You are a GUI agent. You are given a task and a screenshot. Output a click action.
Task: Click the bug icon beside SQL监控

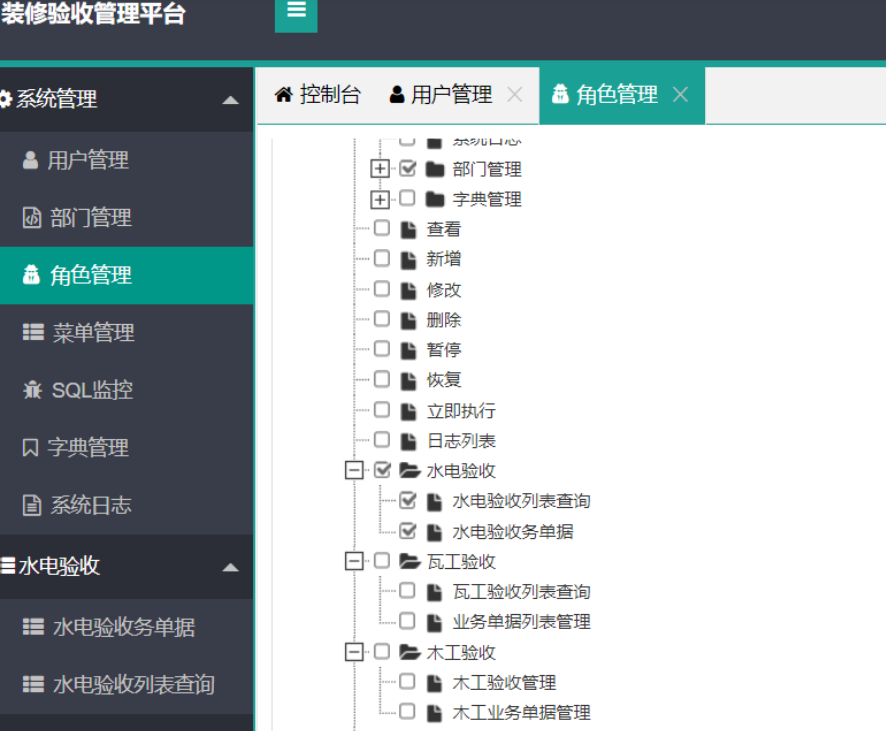[33, 390]
